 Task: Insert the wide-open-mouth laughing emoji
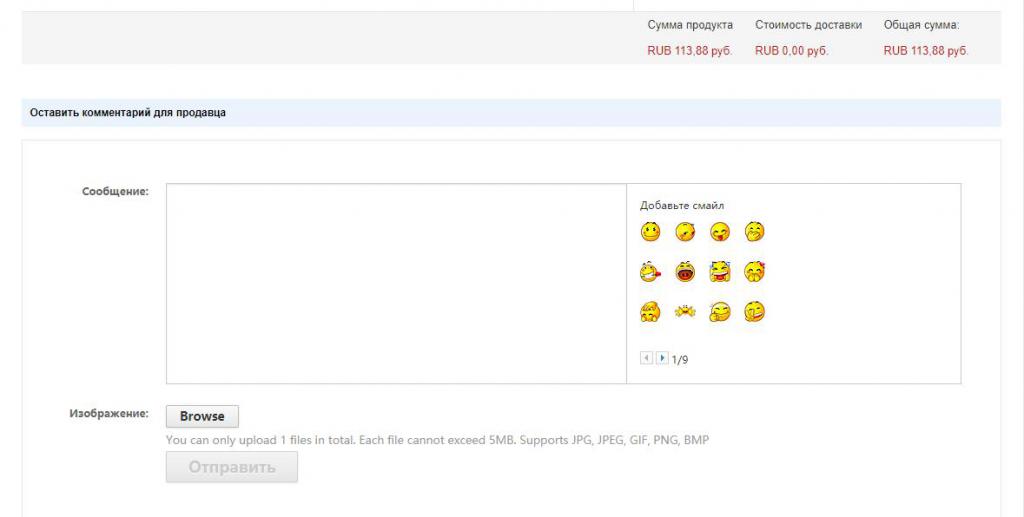tap(685, 272)
